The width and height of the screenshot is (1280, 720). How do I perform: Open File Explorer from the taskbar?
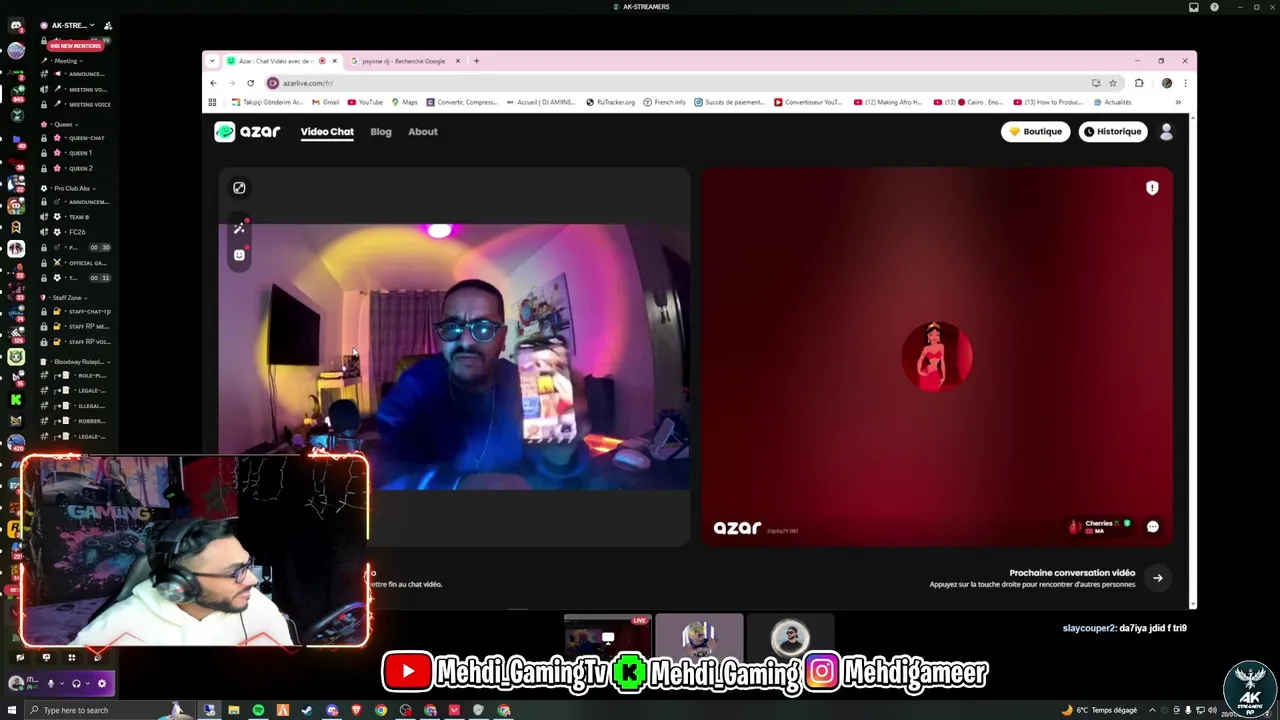point(234,710)
